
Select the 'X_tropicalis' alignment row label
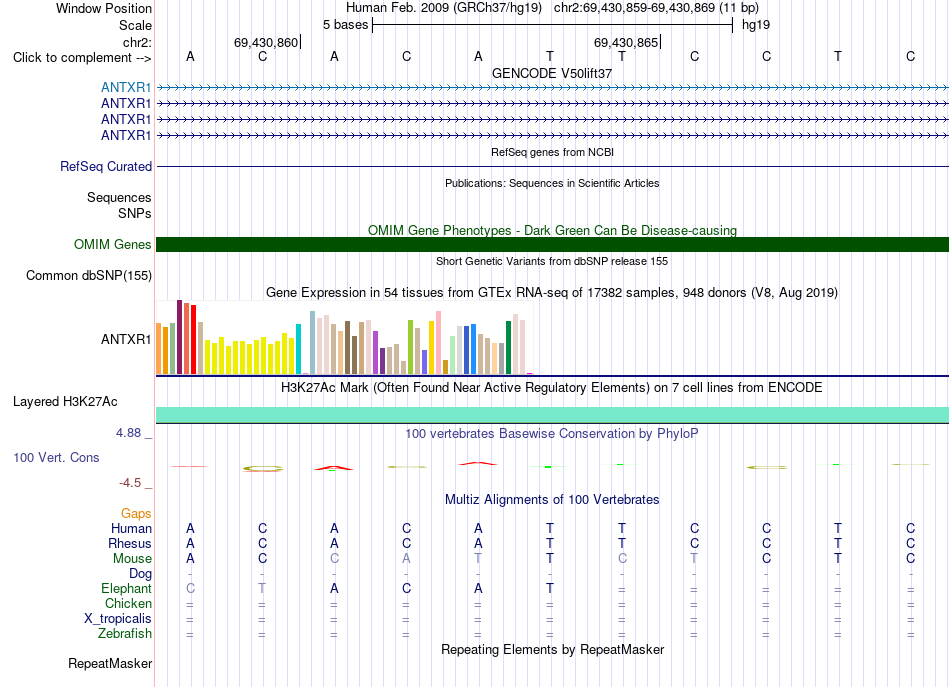pyautogui.click(x=118, y=619)
